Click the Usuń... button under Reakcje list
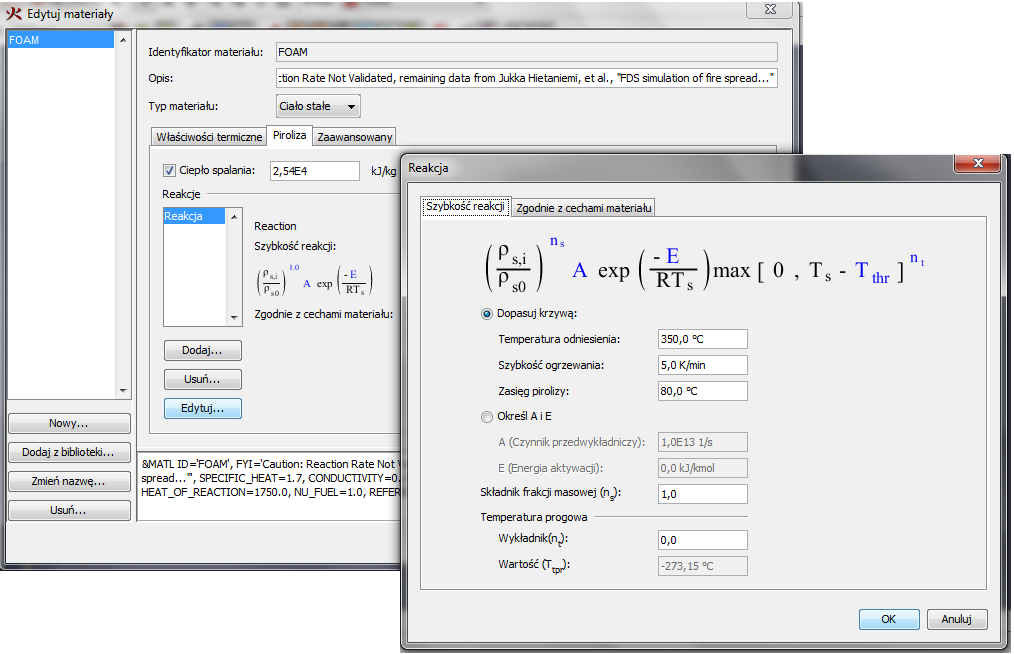1014x654 pixels. point(202,380)
